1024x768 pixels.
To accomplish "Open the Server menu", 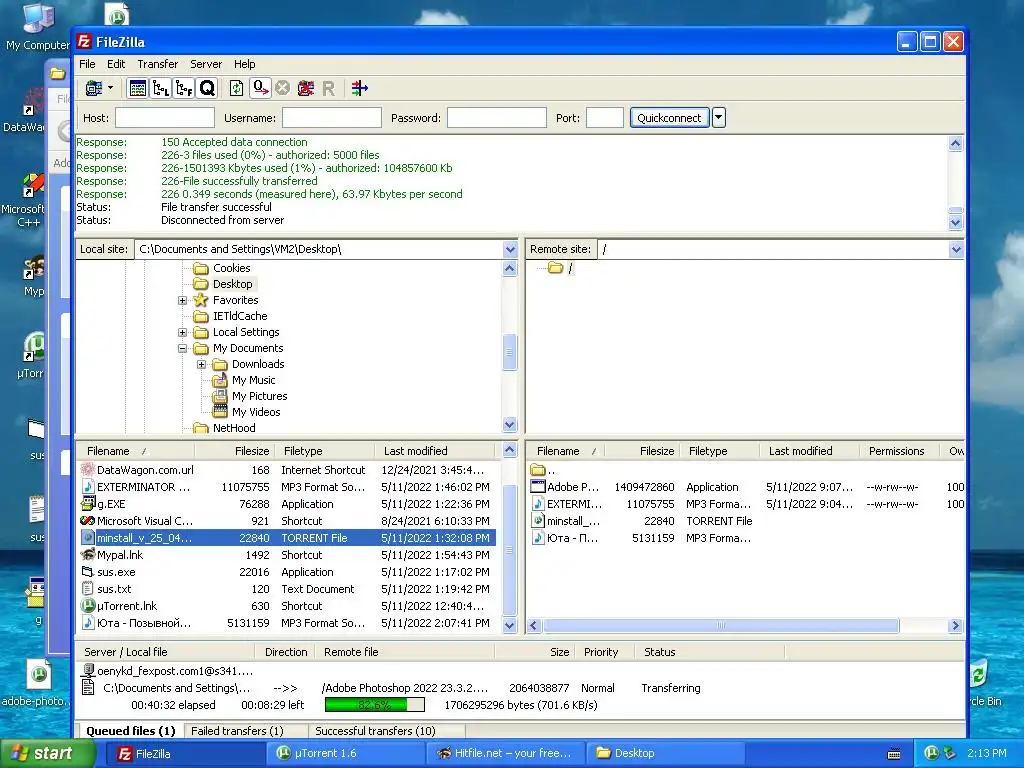I will (x=206, y=64).
